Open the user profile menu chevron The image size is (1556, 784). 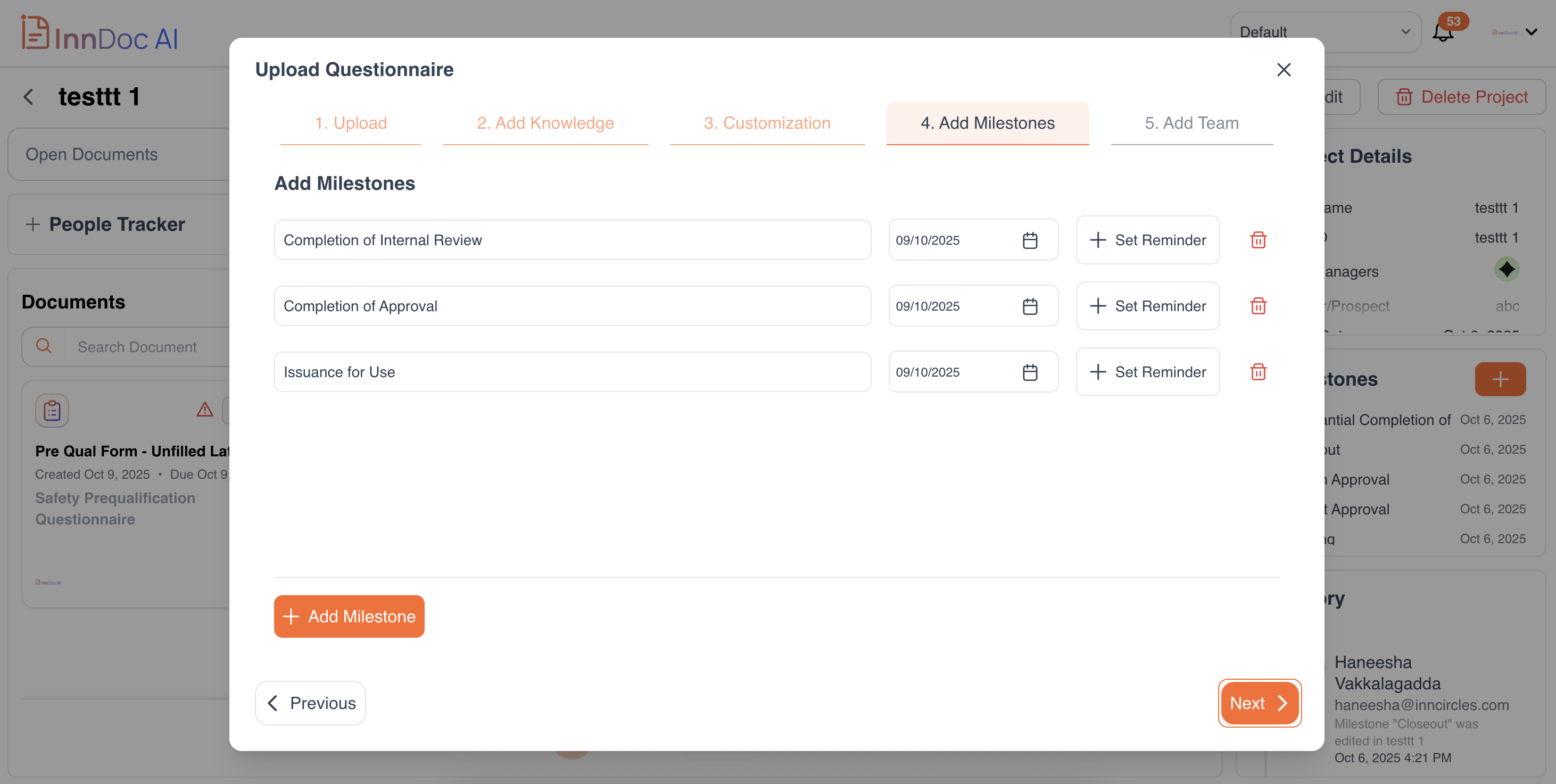pos(1531,32)
